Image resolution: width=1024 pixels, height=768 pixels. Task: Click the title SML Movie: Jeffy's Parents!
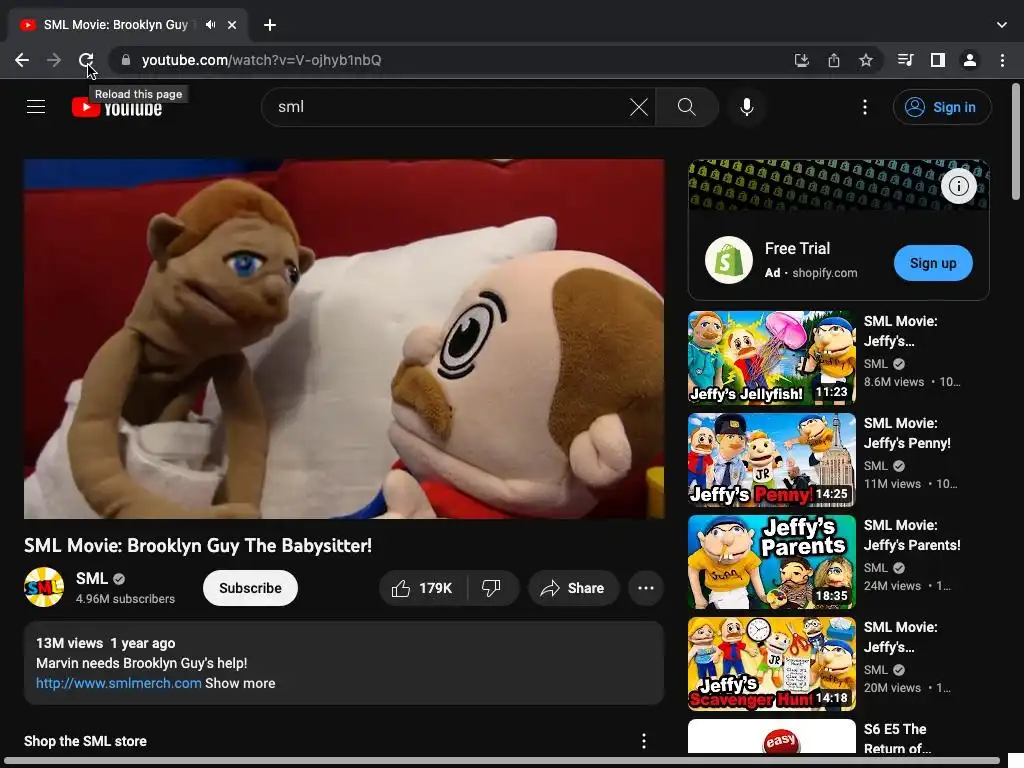tap(912, 535)
